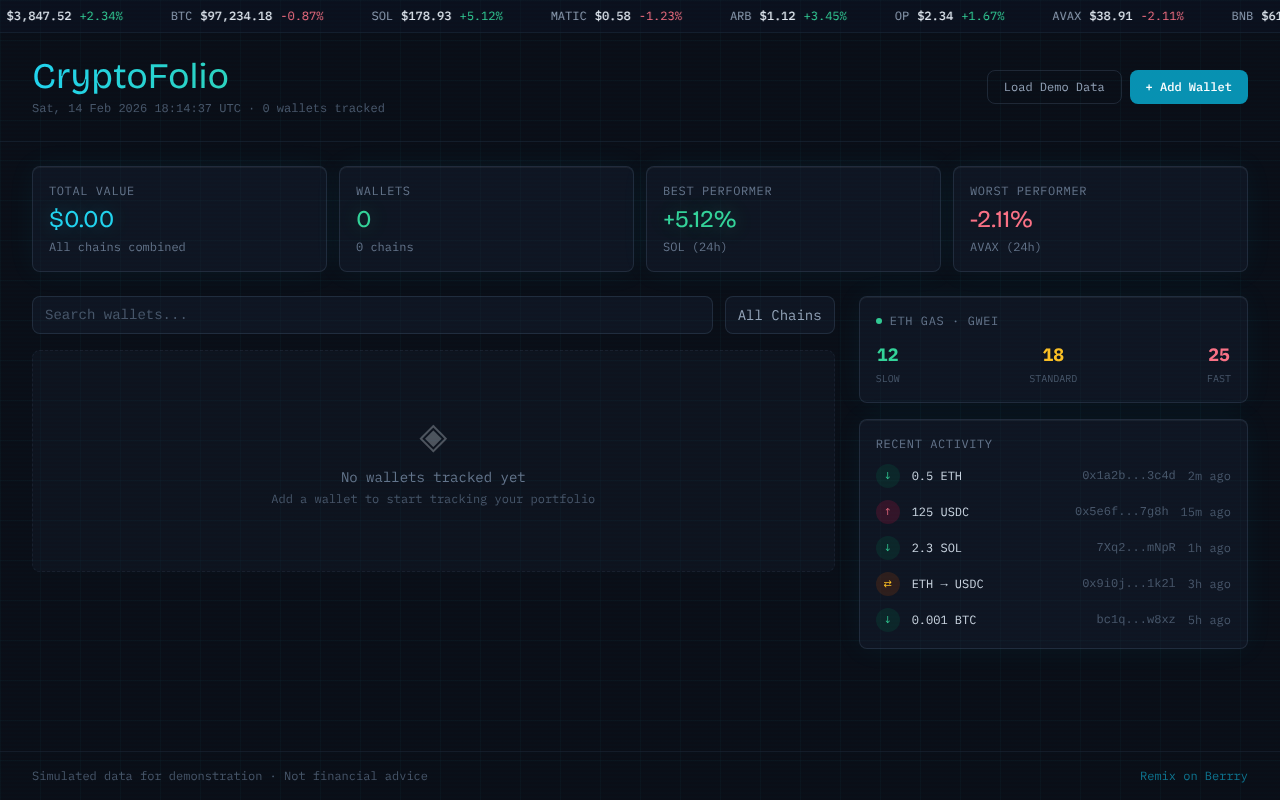Click the receive arrow beside 2.3 SOL

pos(887,548)
